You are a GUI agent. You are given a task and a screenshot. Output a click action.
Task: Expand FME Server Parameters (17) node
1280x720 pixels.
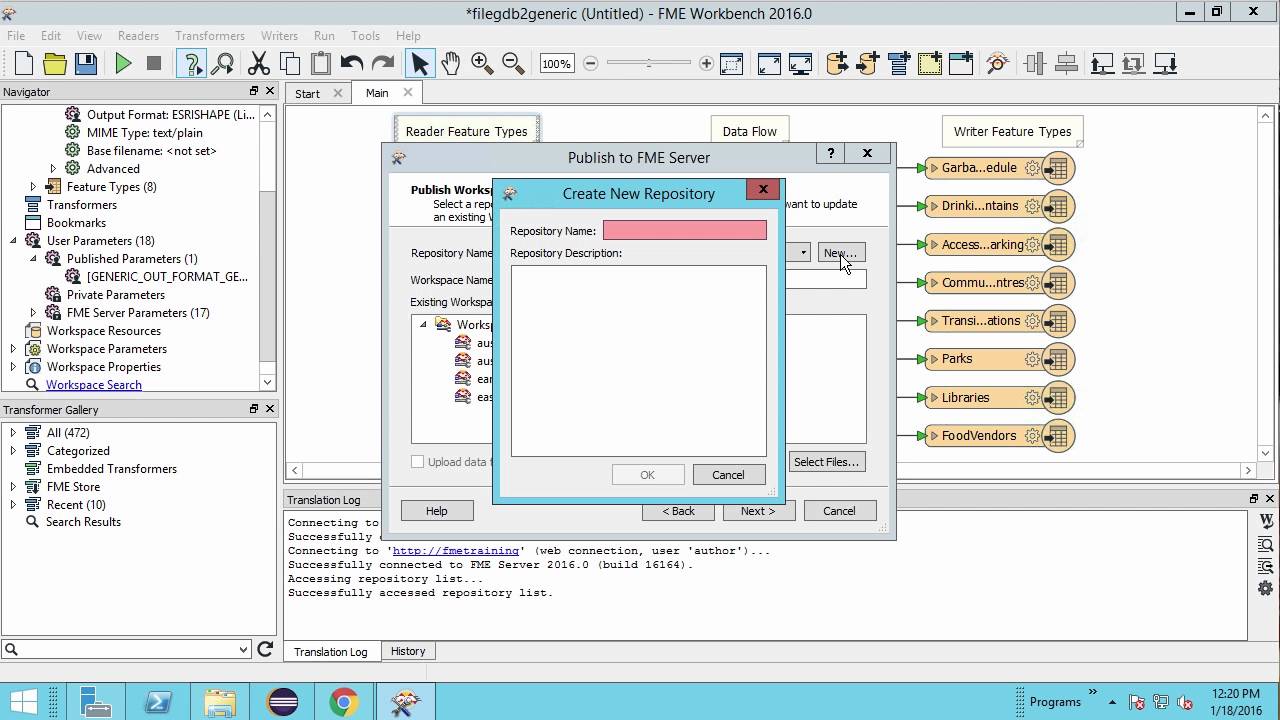click(33, 313)
